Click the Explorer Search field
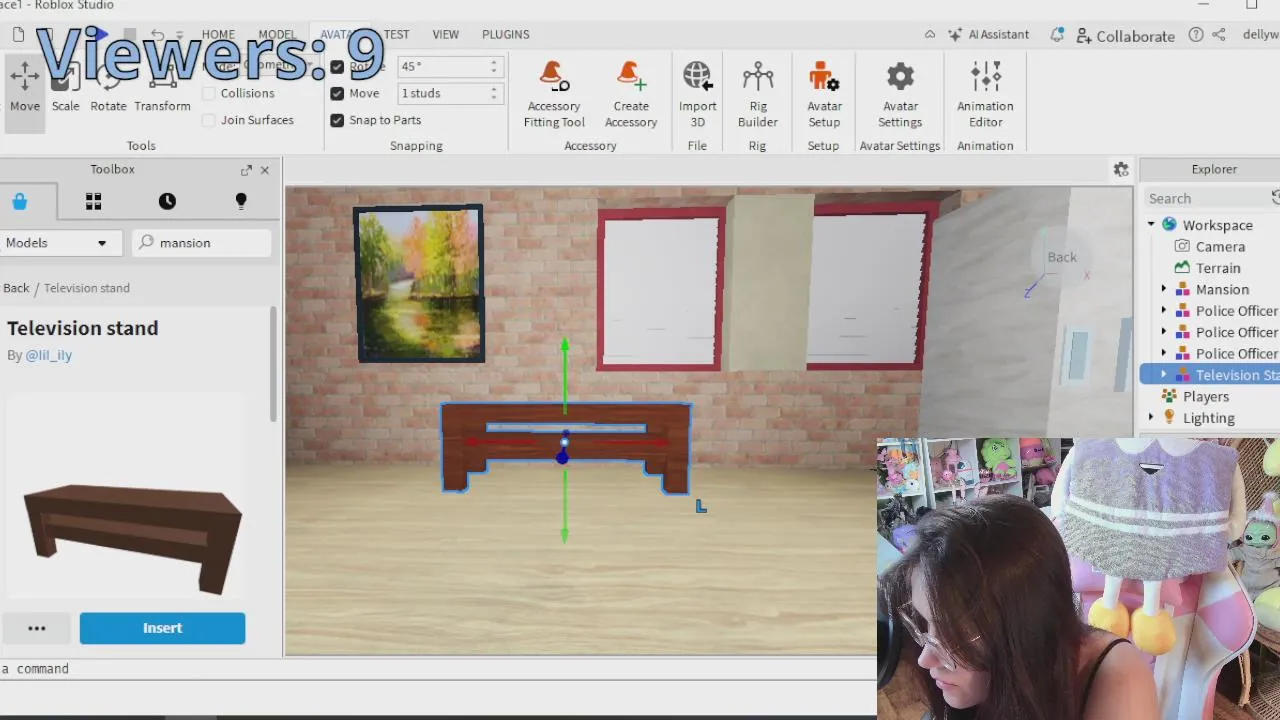 (x=1208, y=199)
